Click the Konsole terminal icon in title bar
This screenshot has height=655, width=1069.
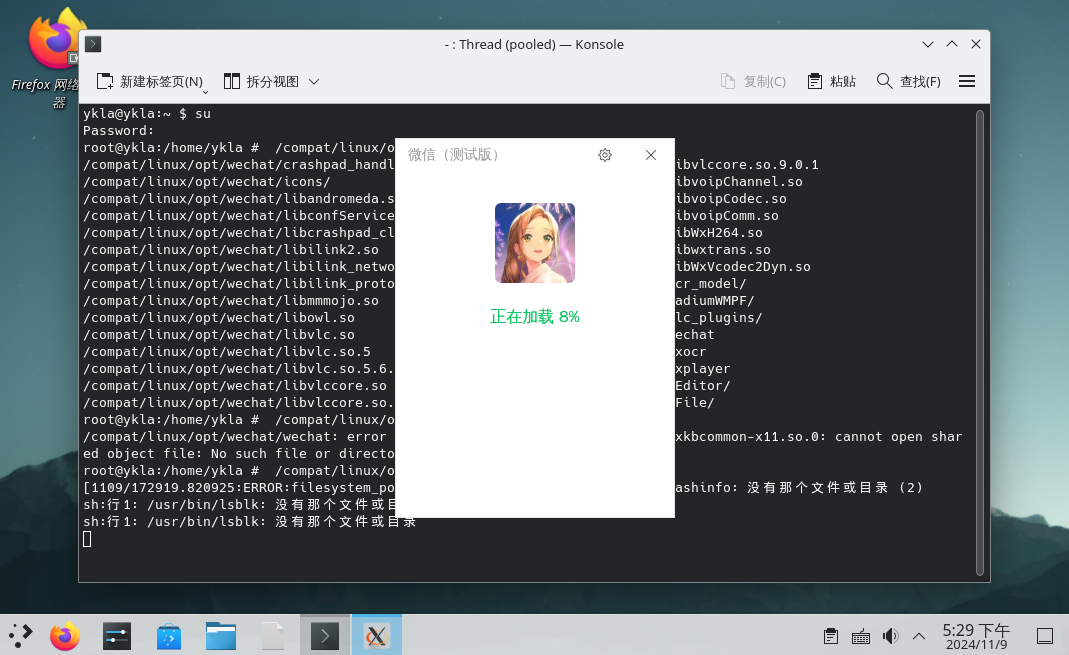[x=93, y=44]
